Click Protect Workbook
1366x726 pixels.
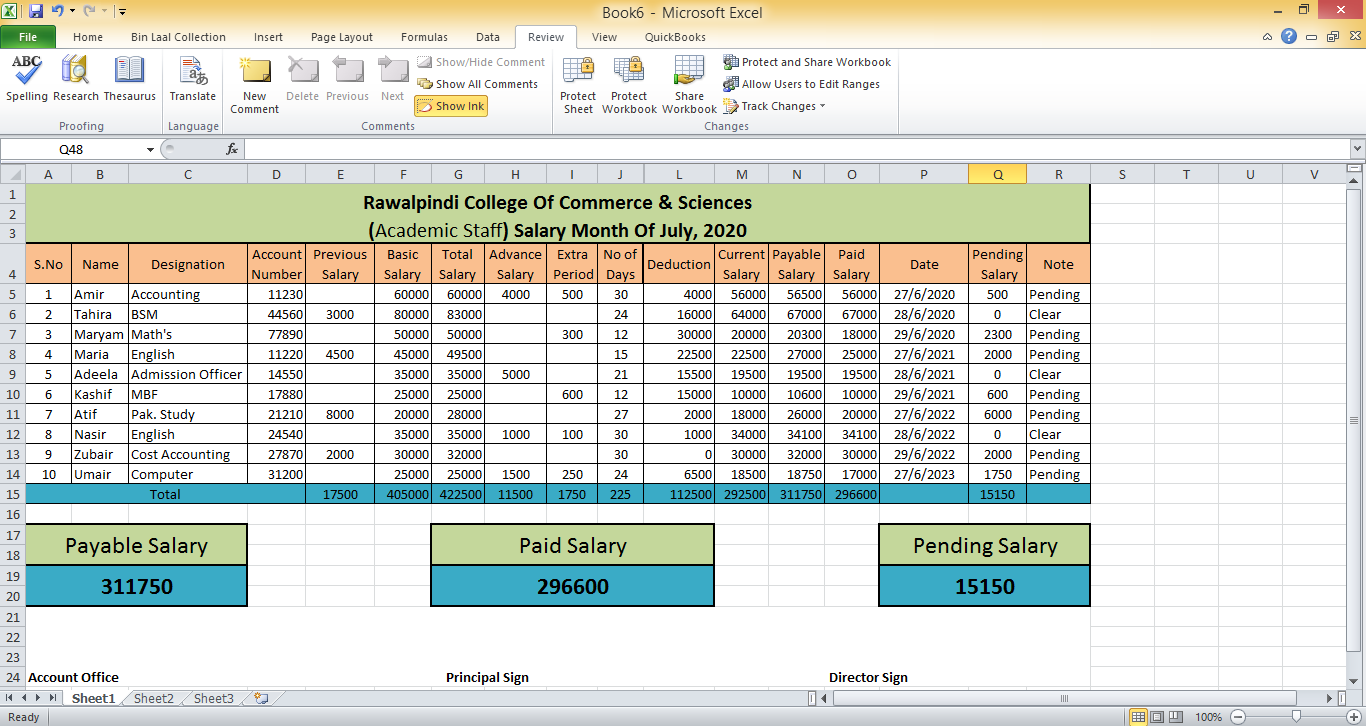coord(629,84)
